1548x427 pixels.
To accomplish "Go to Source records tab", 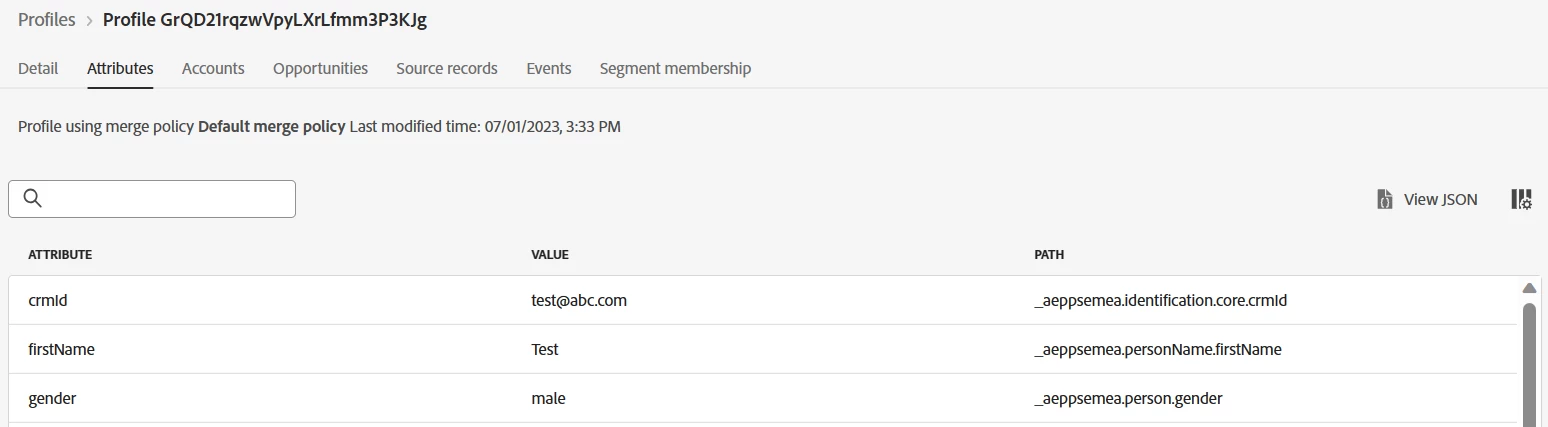I will click(447, 68).
